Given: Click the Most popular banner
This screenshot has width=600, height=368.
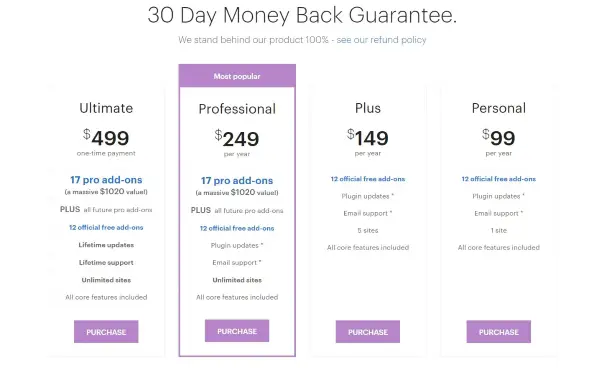Looking at the screenshot, I should pyautogui.click(x=237, y=76).
